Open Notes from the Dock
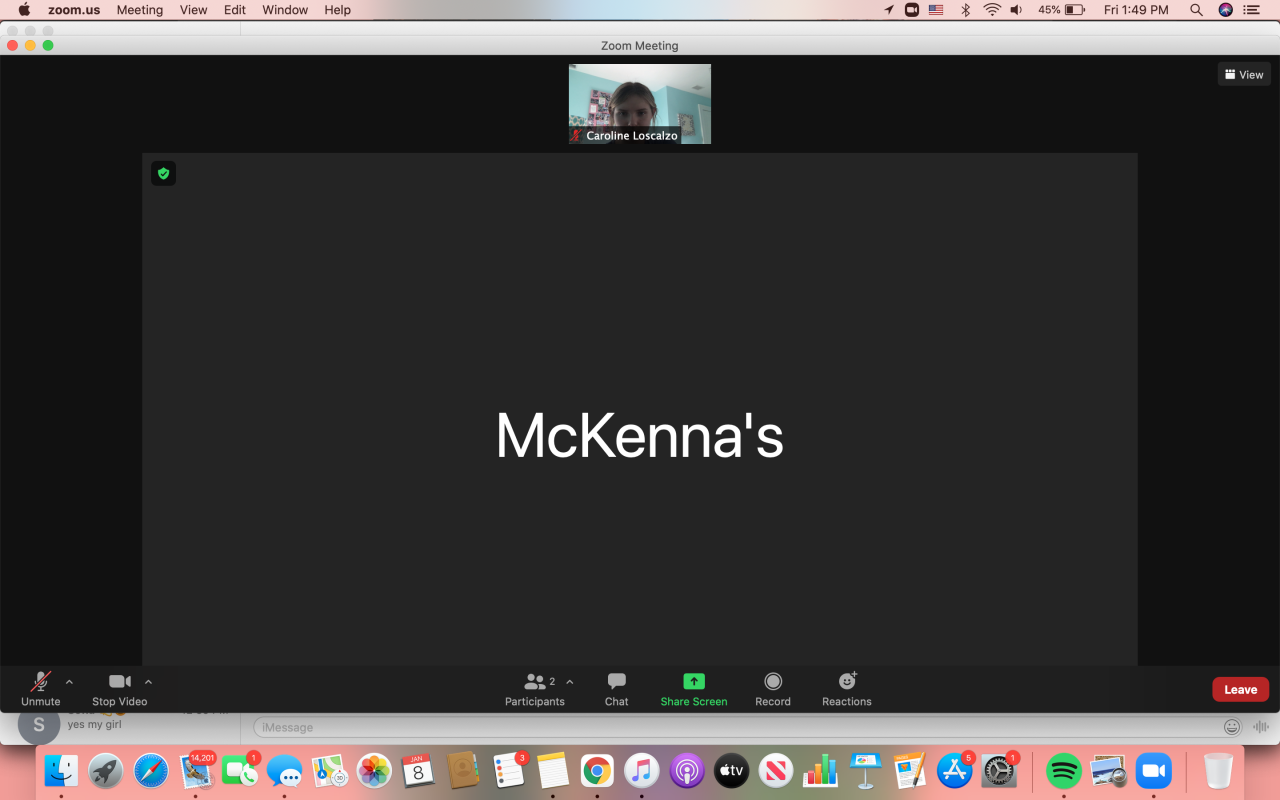Viewport: 1280px width, 800px height. (552, 770)
